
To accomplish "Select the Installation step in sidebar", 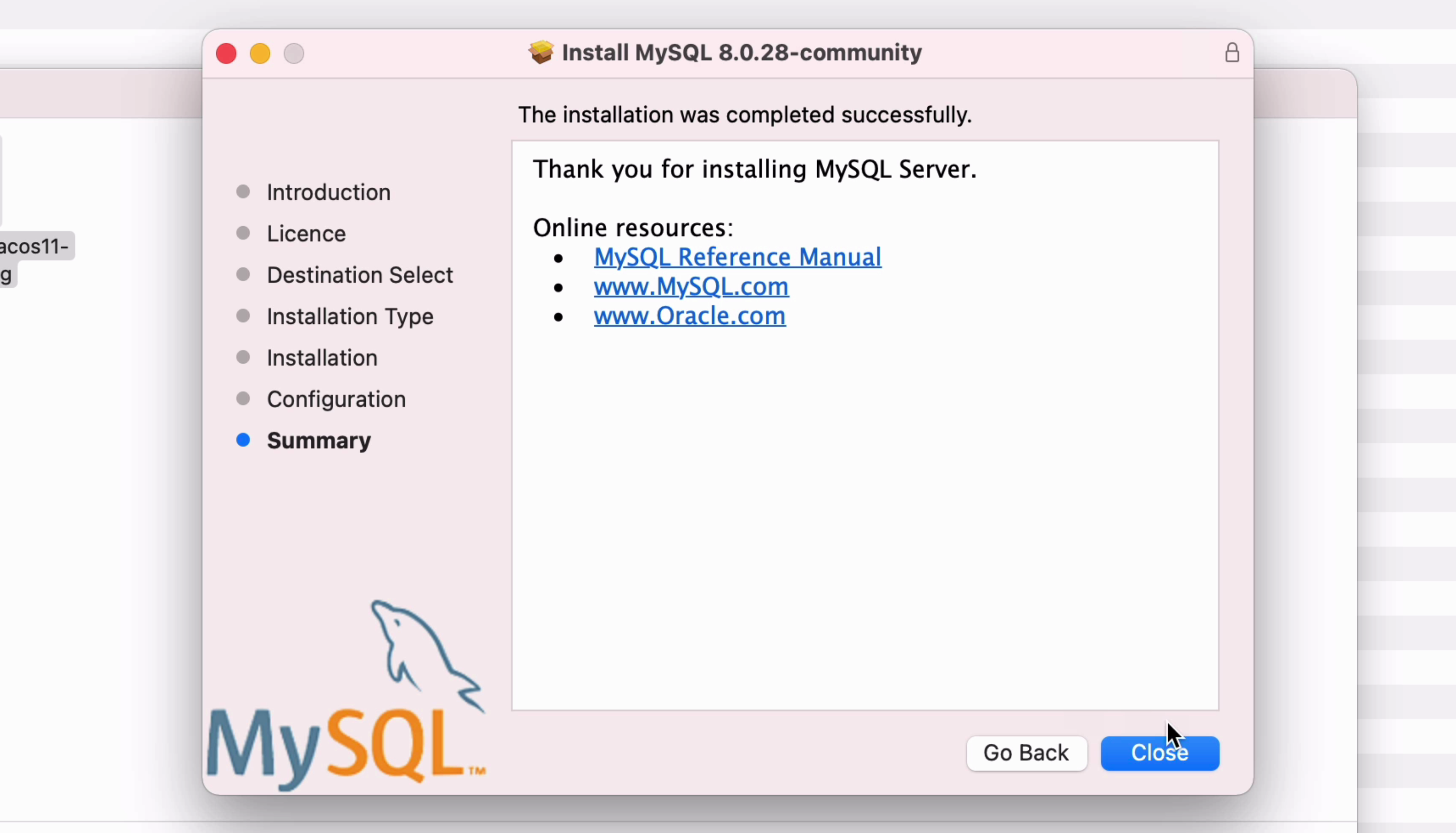I will [322, 358].
